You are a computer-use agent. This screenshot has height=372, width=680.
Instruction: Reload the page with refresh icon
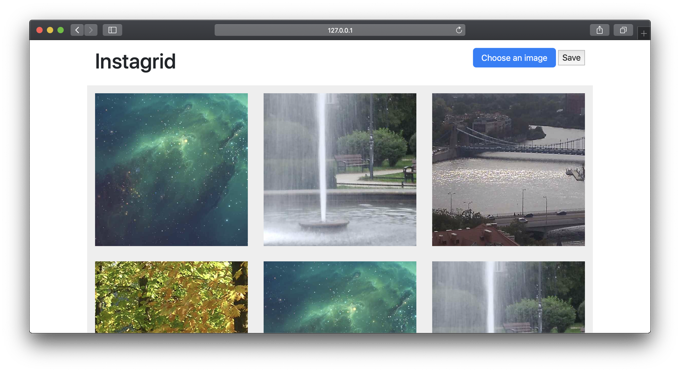pyautogui.click(x=459, y=30)
